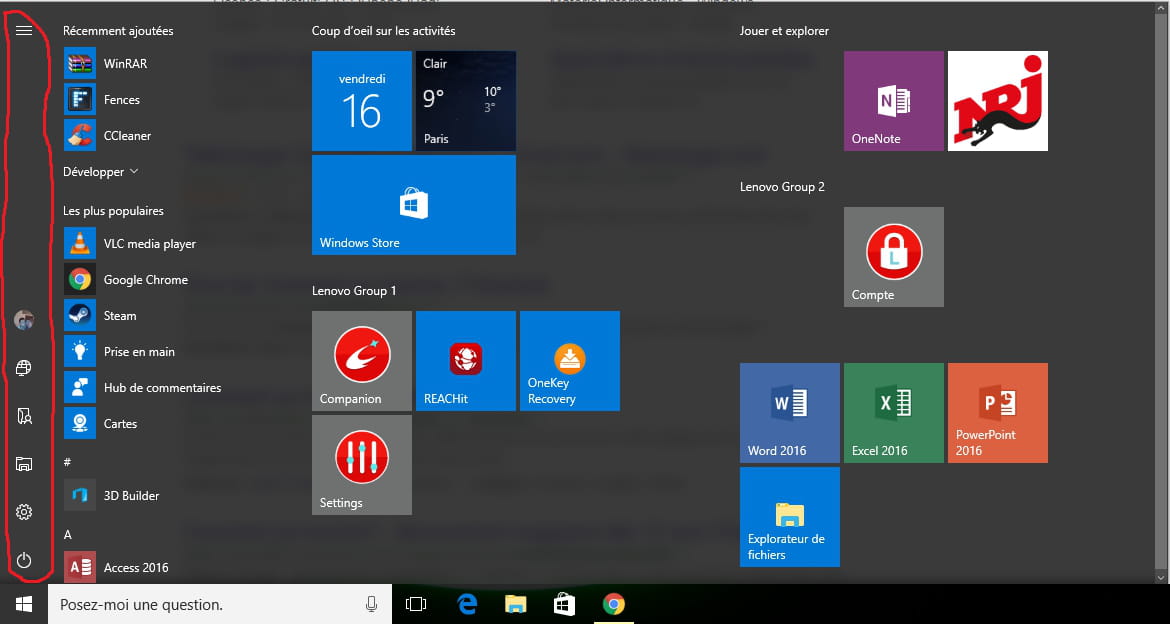
Task: Click the Start menu scrollbar down arrow
Action: pyautogui.click(x=1160, y=577)
